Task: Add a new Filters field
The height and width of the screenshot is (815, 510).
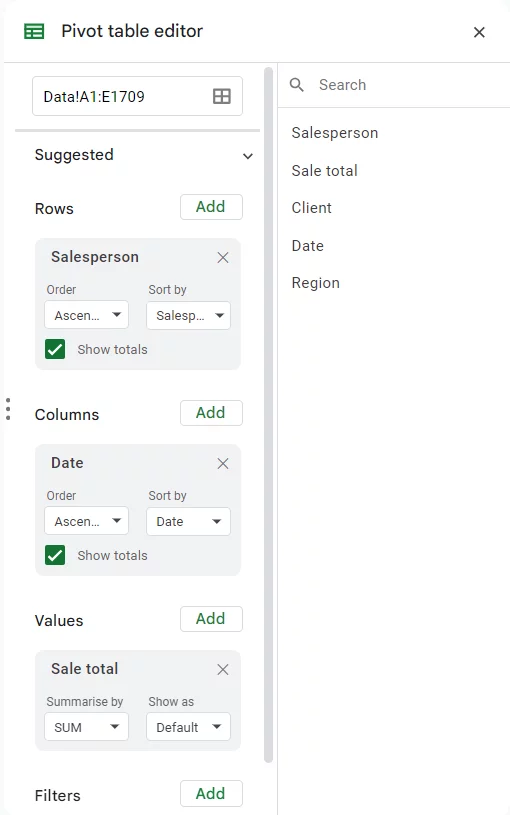Action: 211,793
